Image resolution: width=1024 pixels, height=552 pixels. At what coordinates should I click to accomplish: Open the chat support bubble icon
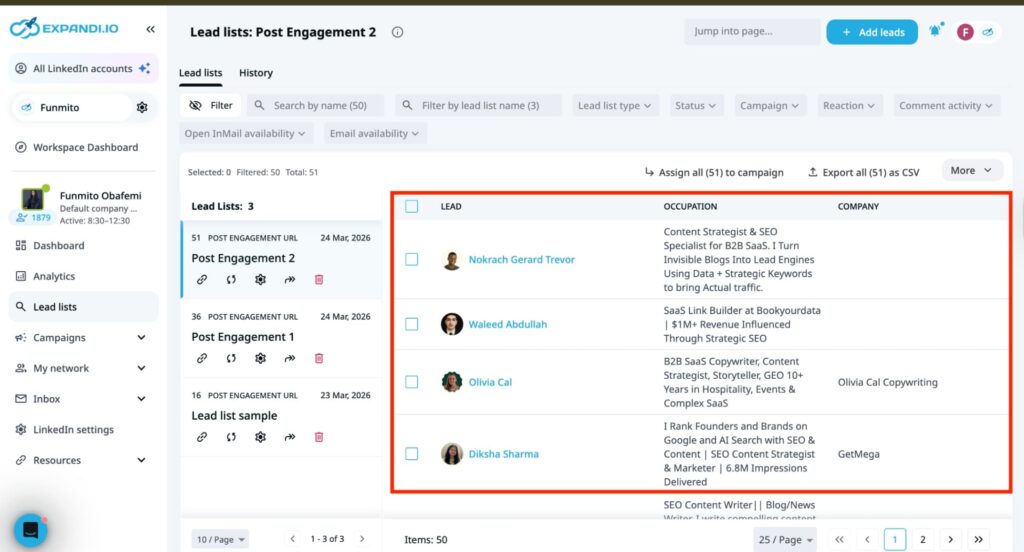pos(30,529)
